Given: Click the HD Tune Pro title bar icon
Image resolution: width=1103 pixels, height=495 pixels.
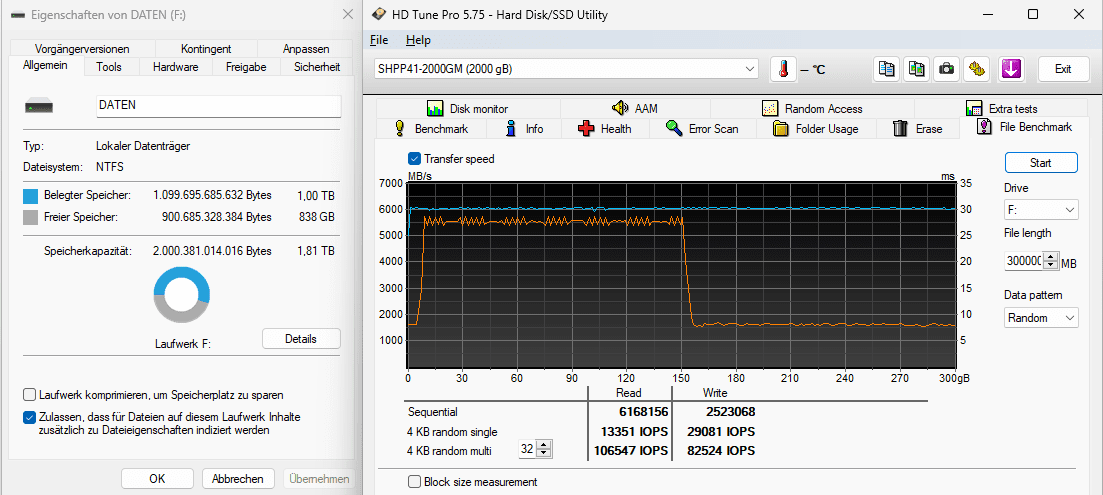Looking at the screenshot, I should 378,15.
